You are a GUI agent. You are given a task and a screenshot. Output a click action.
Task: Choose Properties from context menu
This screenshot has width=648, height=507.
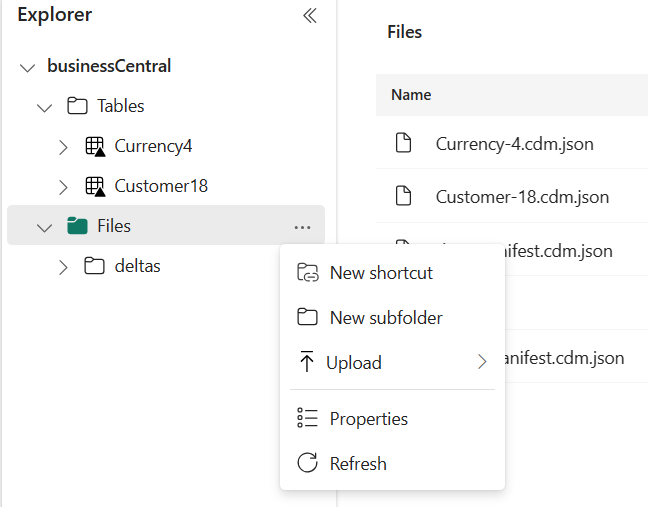point(392,419)
